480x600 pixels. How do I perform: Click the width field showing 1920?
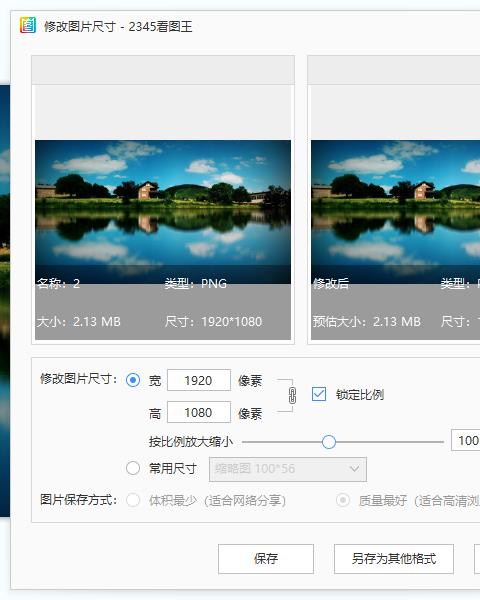click(x=199, y=380)
